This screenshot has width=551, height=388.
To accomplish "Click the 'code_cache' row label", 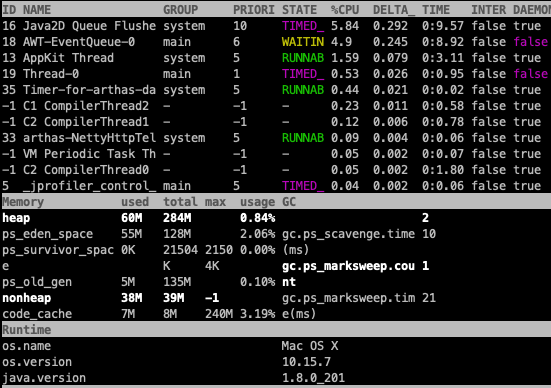I will click(37, 314).
